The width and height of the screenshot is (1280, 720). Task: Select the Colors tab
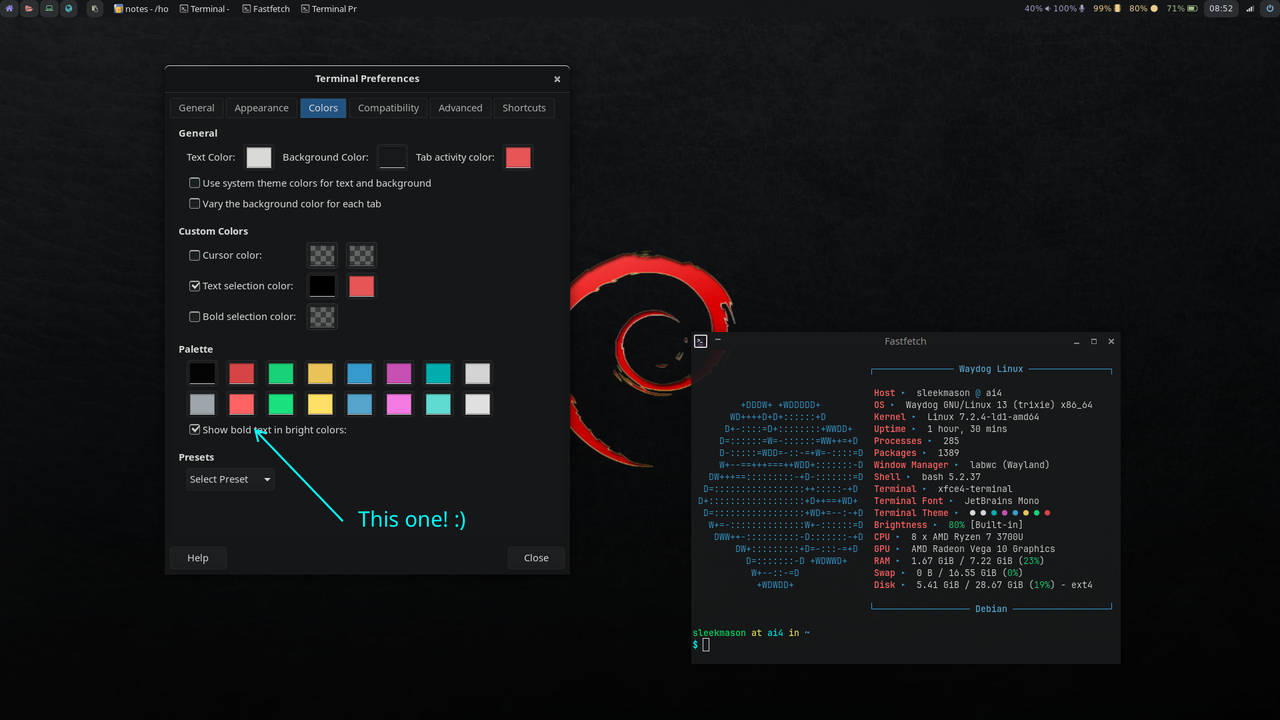323,108
